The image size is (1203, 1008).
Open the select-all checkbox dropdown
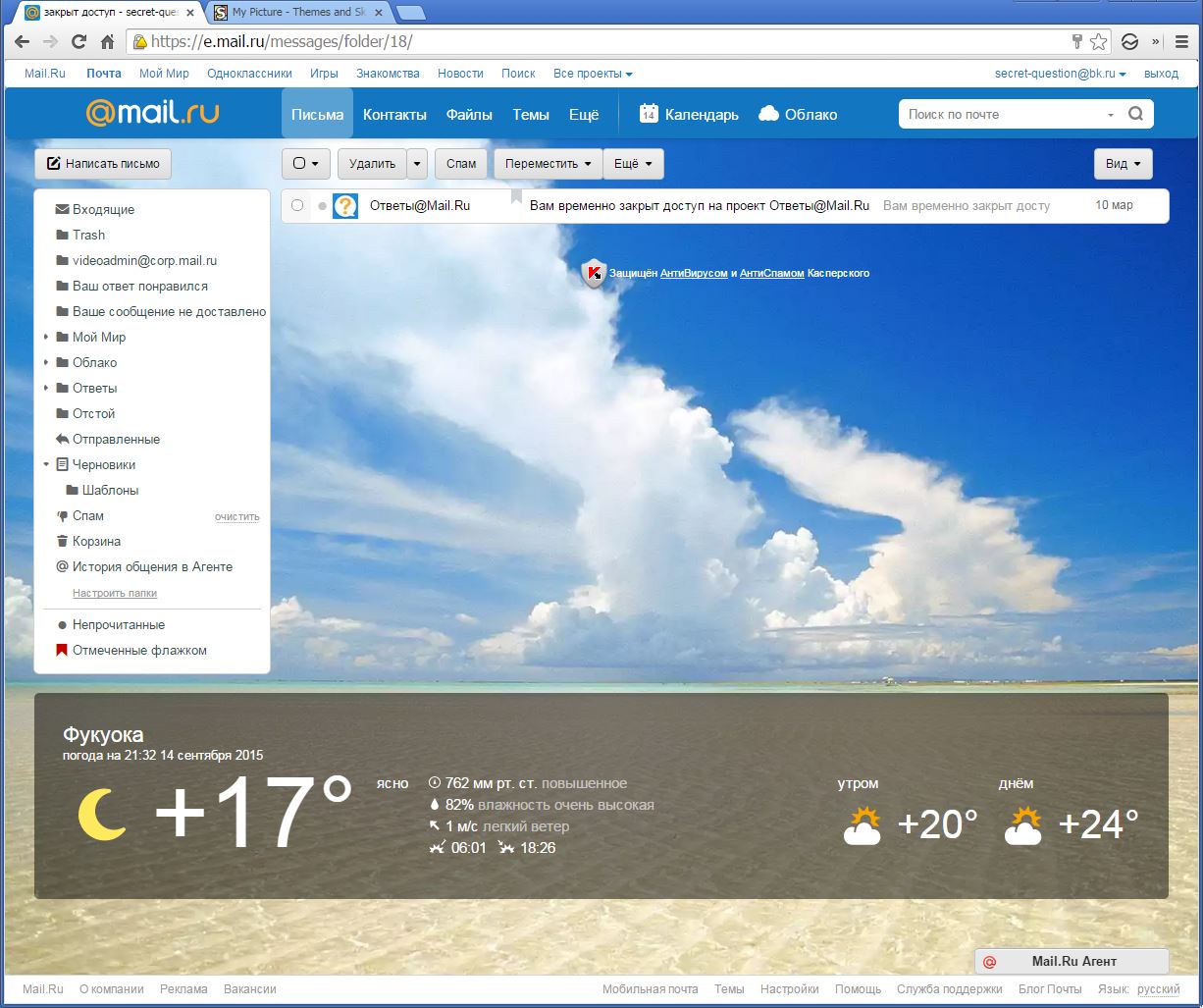[305, 164]
